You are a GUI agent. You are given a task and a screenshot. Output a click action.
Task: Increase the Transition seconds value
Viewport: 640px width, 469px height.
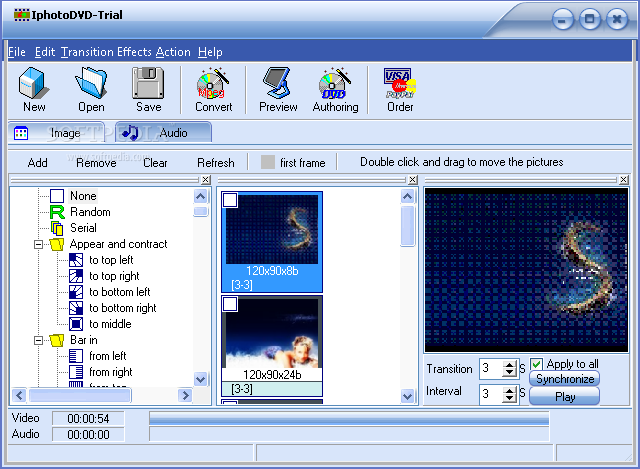click(x=509, y=365)
